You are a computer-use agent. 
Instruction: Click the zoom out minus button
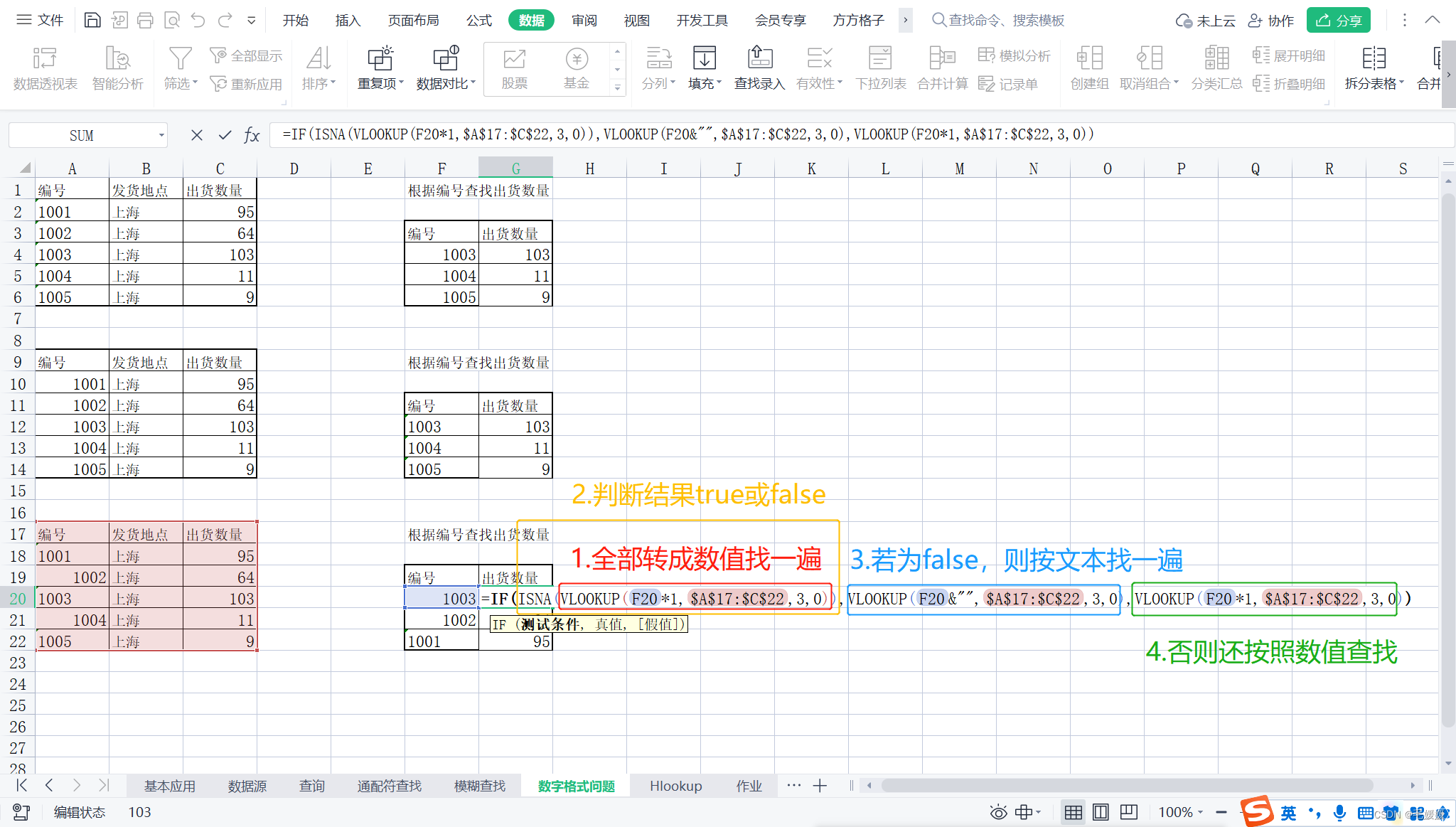(x=1221, y=812)
